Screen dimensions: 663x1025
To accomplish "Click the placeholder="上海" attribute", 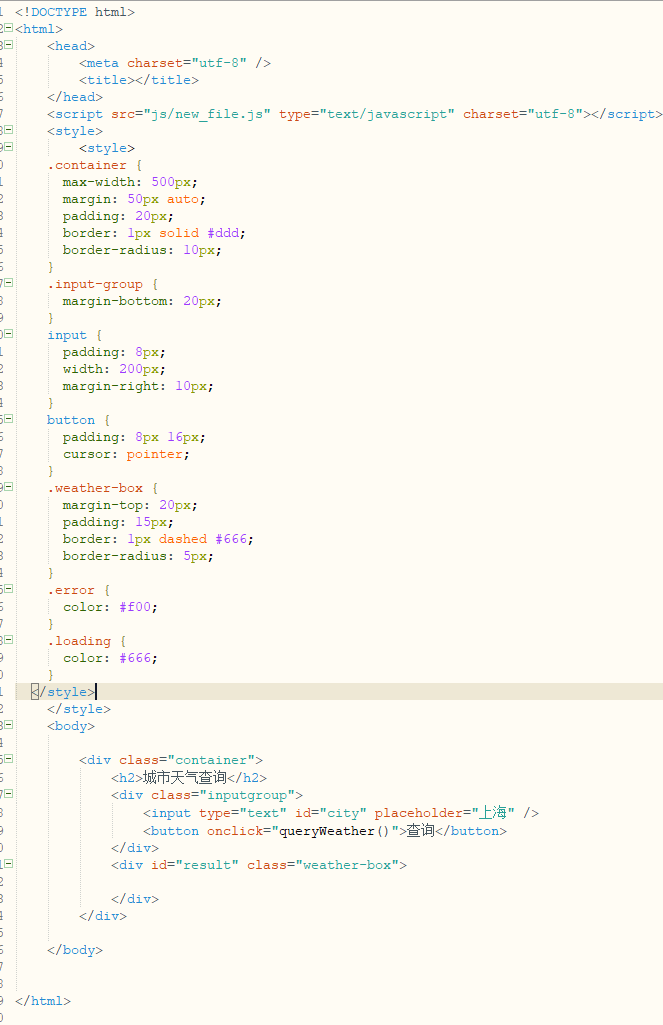I will (444, 813).
